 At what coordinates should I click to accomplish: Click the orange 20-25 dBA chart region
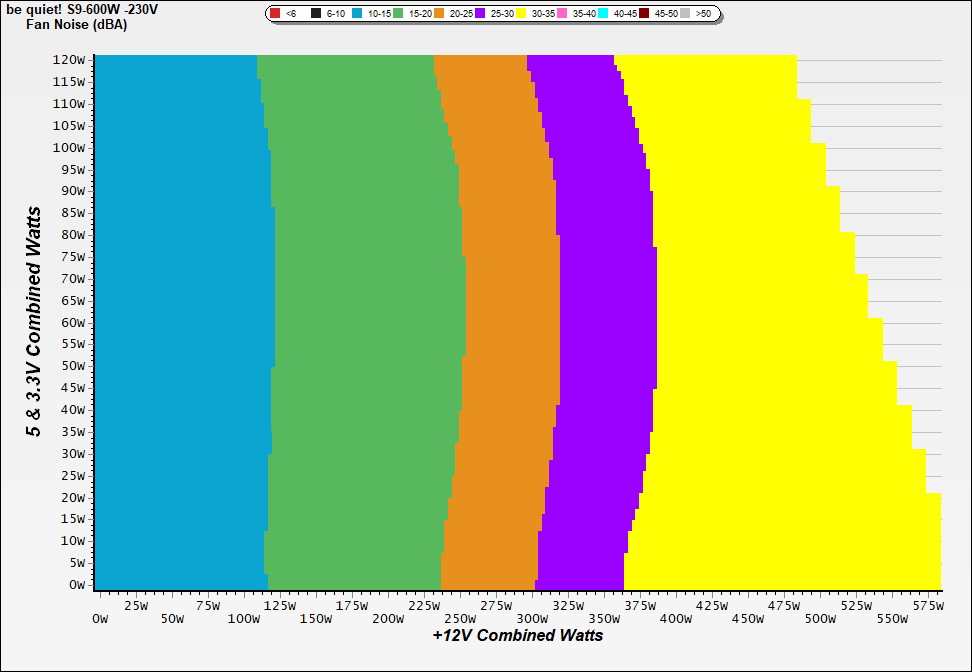point(510,320)
